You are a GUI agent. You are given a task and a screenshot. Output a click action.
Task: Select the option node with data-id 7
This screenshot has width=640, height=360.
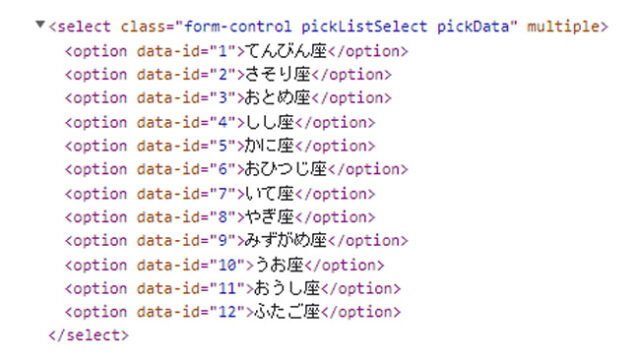220,194
